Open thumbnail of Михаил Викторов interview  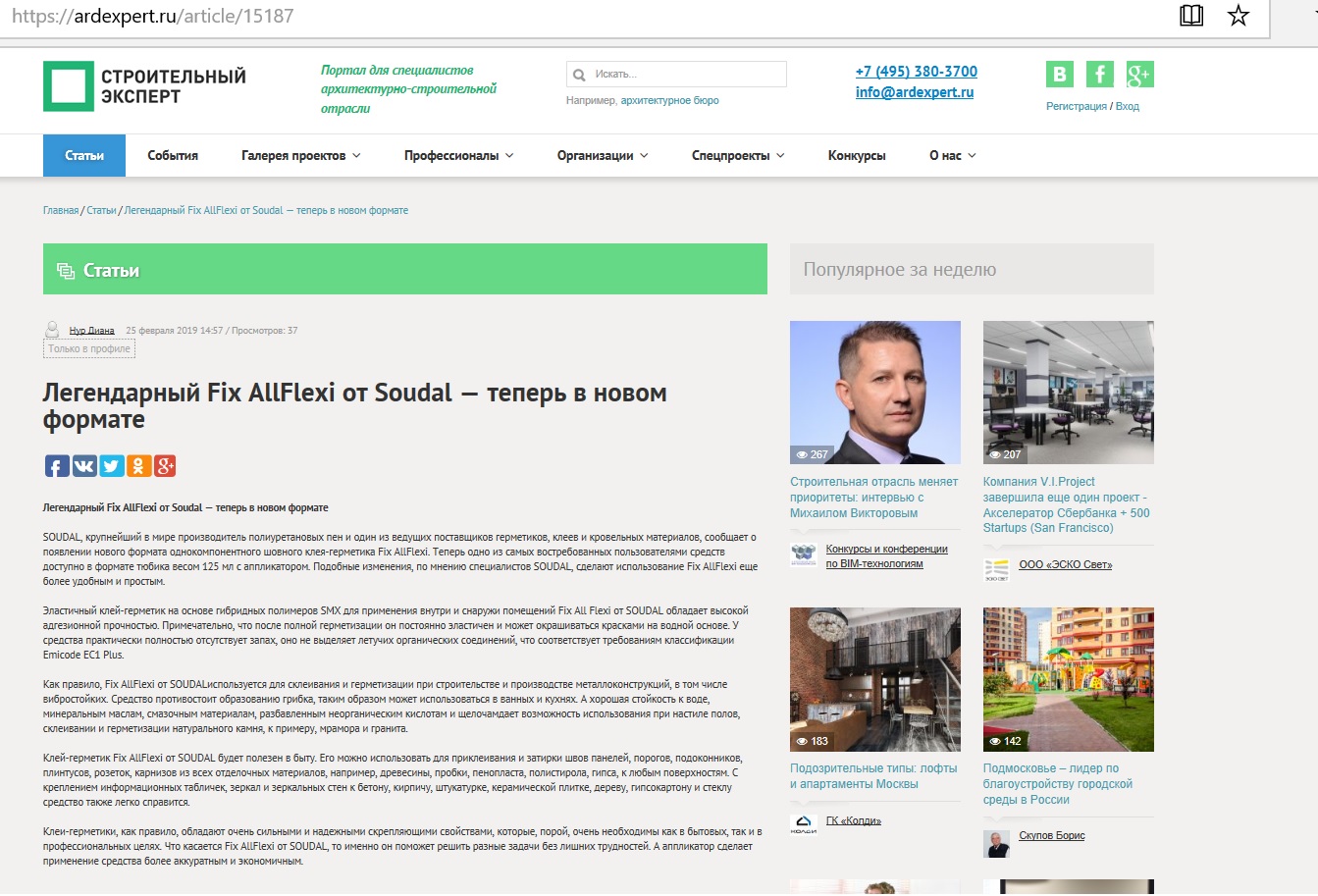875,393
